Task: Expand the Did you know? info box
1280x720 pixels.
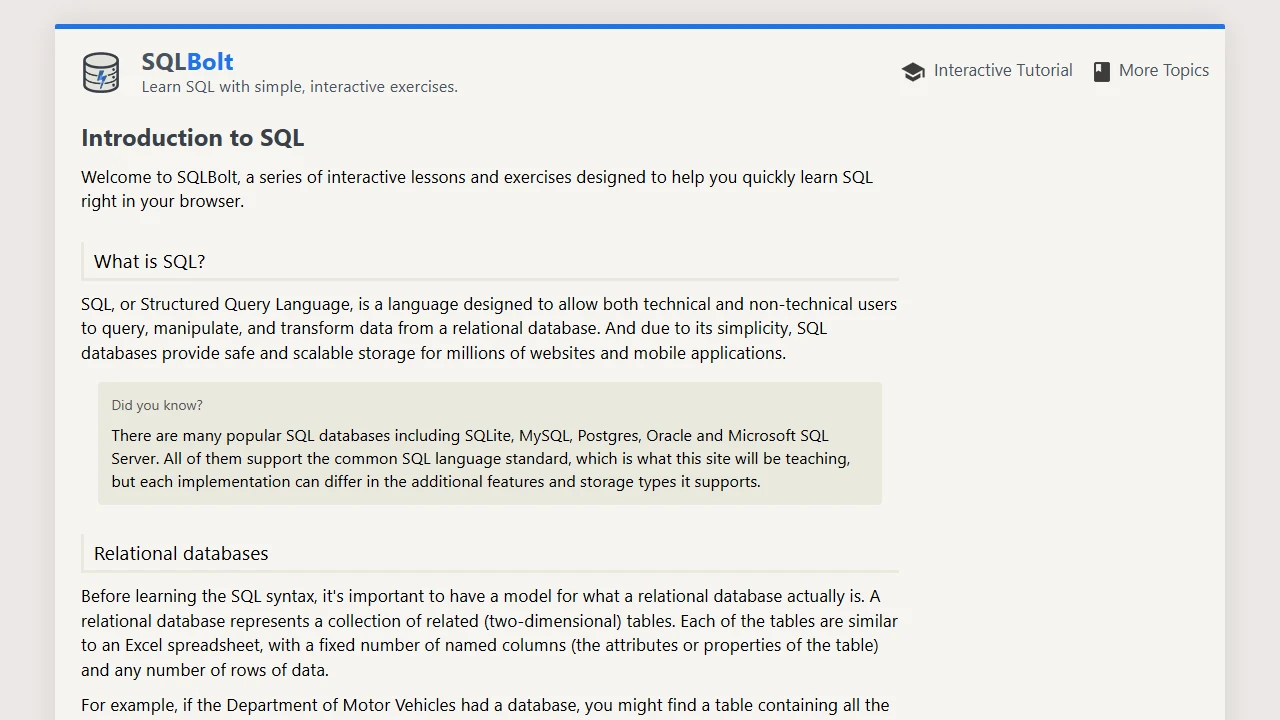Action: tap(157, 405)
